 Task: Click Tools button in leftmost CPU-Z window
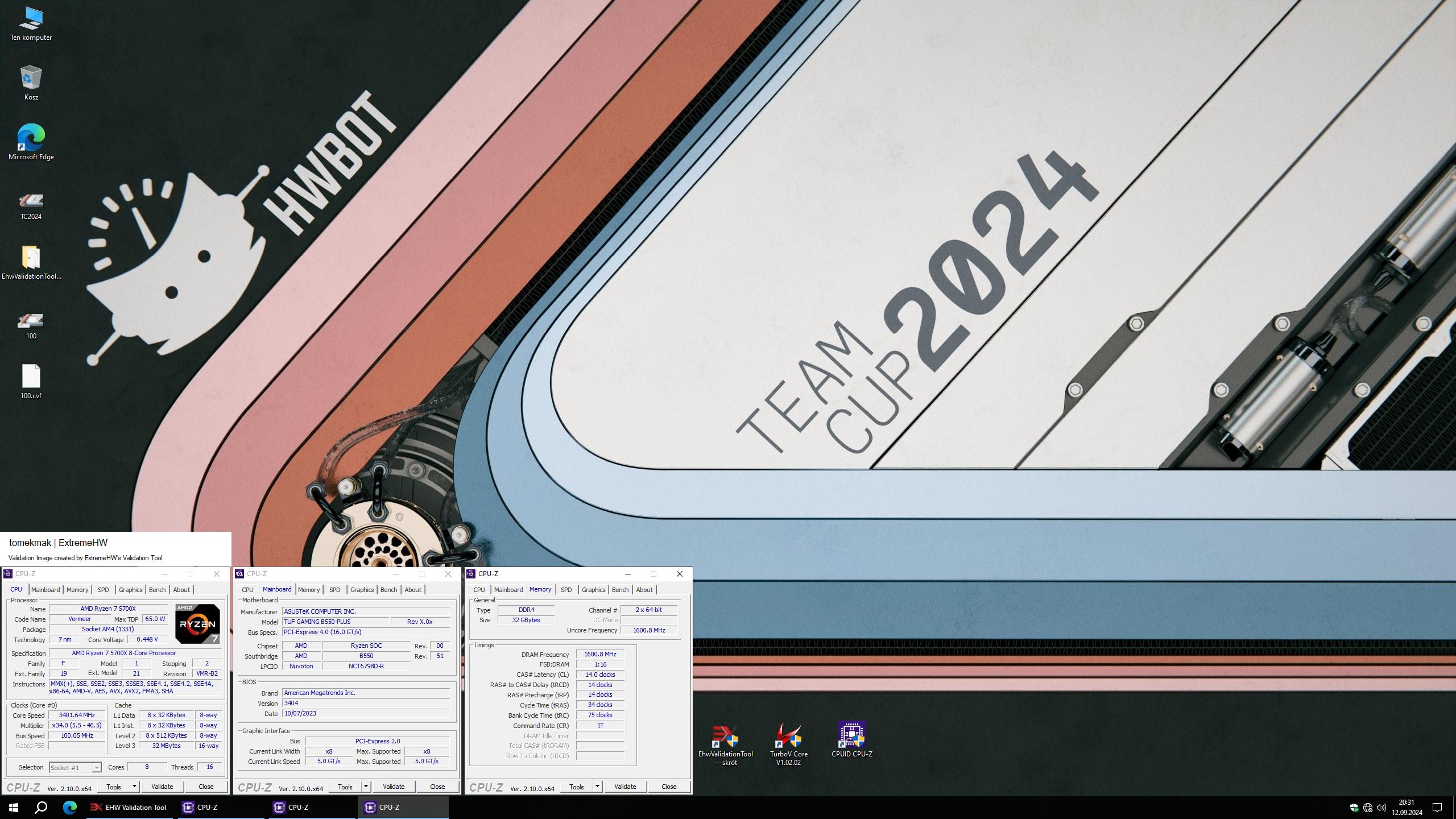click(114, 787)
